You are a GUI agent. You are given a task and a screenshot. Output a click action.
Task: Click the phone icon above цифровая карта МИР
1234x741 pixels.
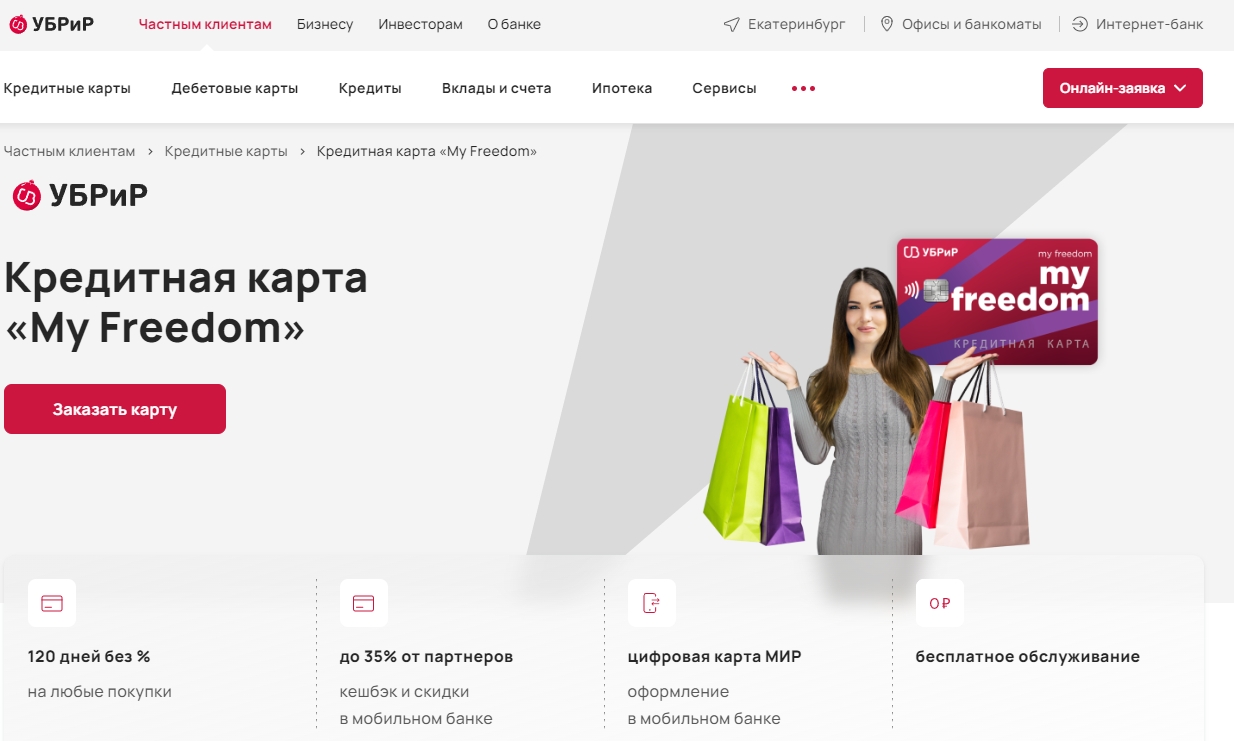652,603
